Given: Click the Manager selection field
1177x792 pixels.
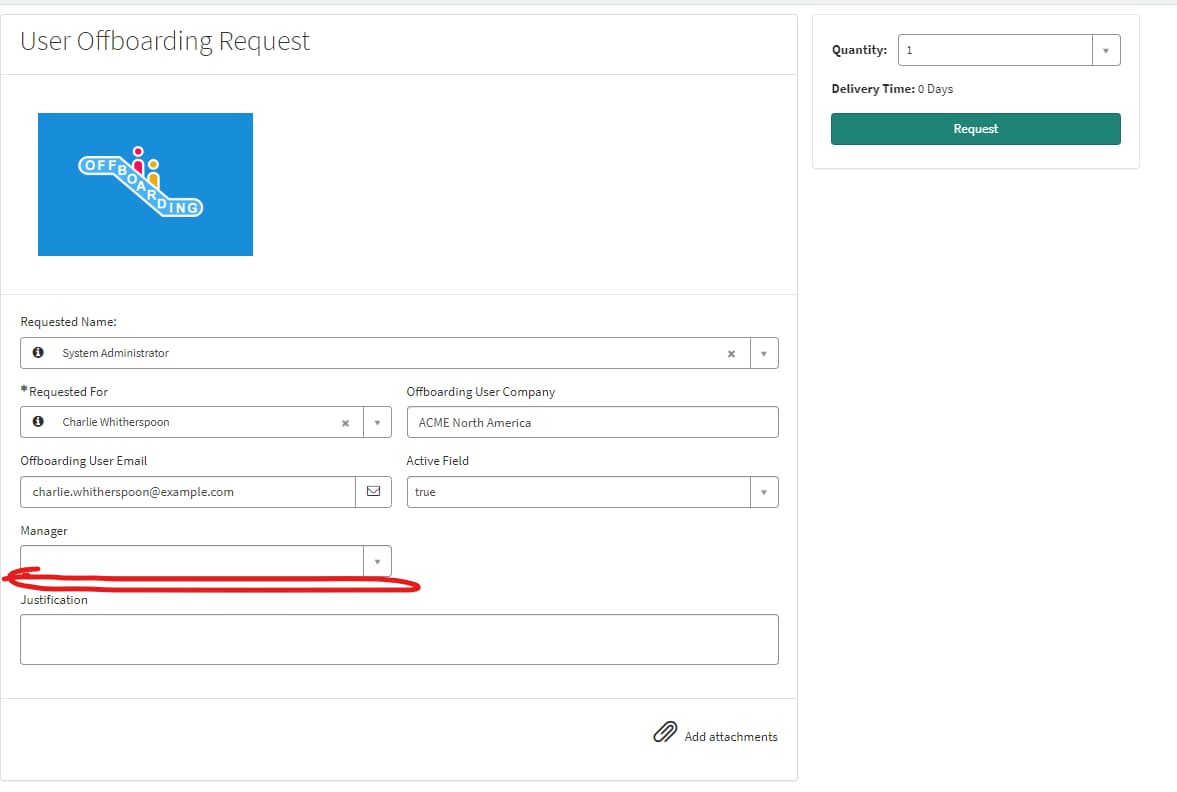Looking at the screenshot, I should tap(192, 562).
